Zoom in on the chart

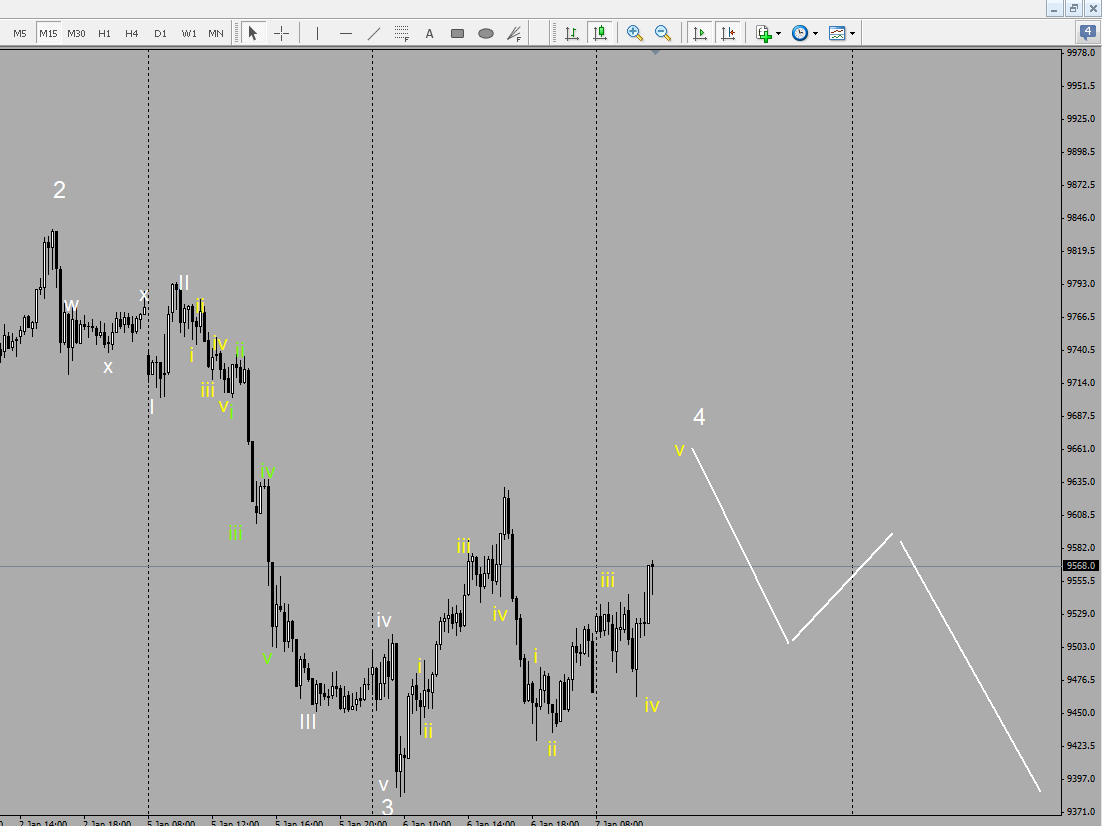coord(634,33)
